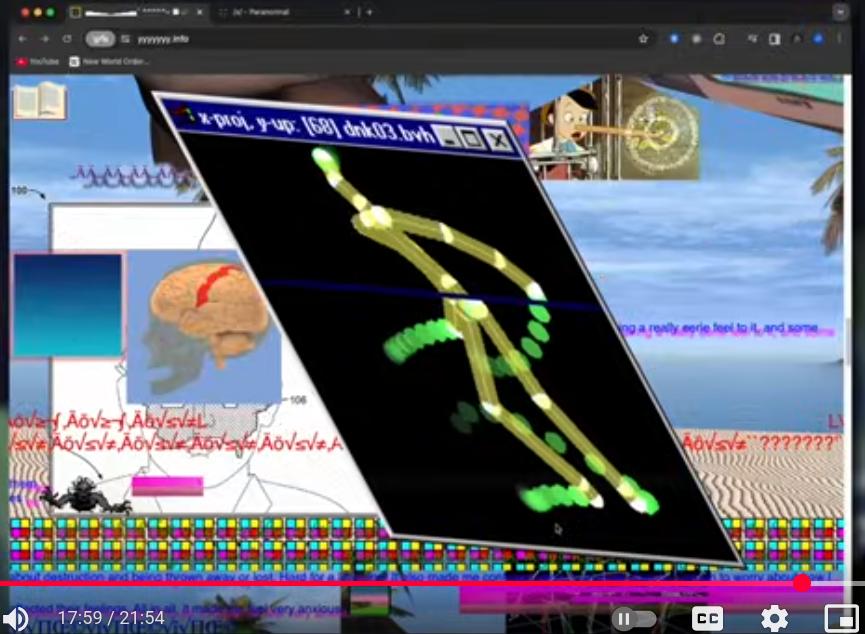Click the red video progress scrubber
This screenshot has height=634, width=865.
coord(802,583)
